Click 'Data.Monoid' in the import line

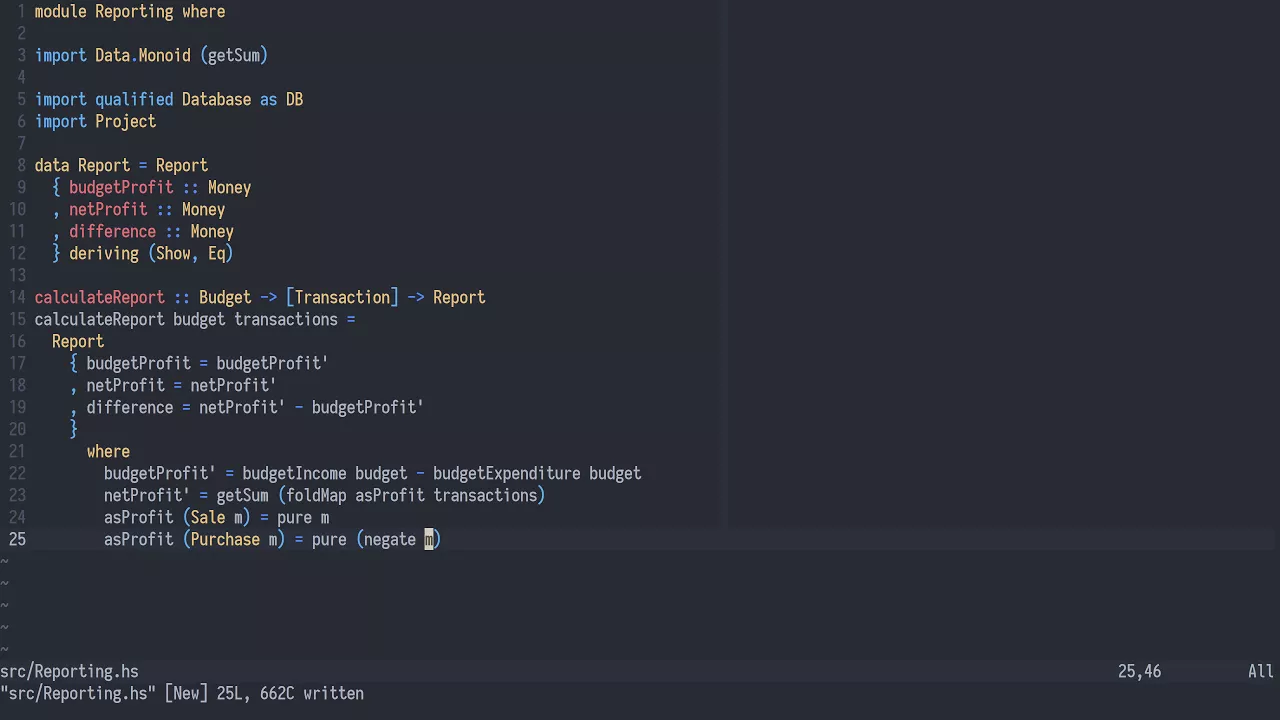click(x=143, y=56)
